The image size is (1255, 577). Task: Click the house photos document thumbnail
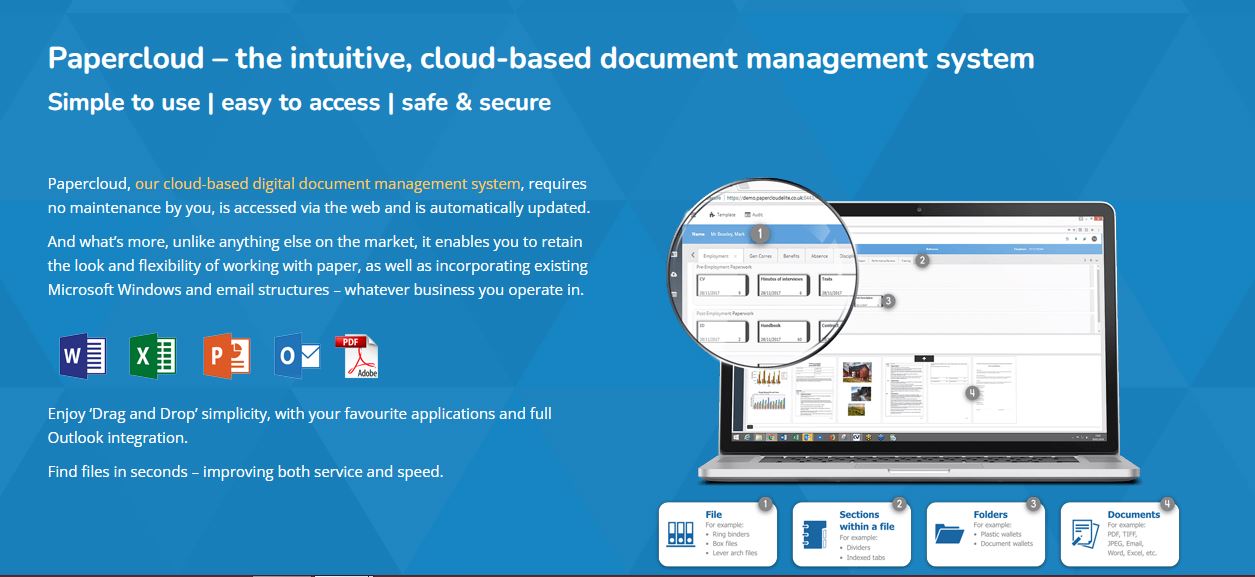[x=857, y=389]
